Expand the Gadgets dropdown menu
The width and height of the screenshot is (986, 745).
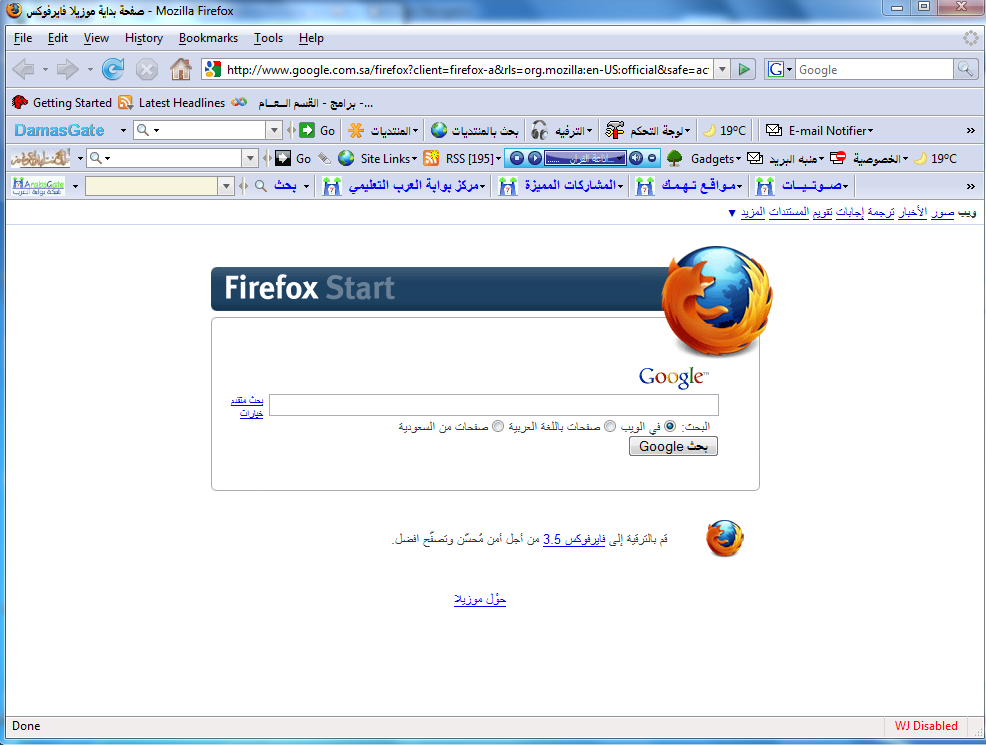click(x=716, y=158)
